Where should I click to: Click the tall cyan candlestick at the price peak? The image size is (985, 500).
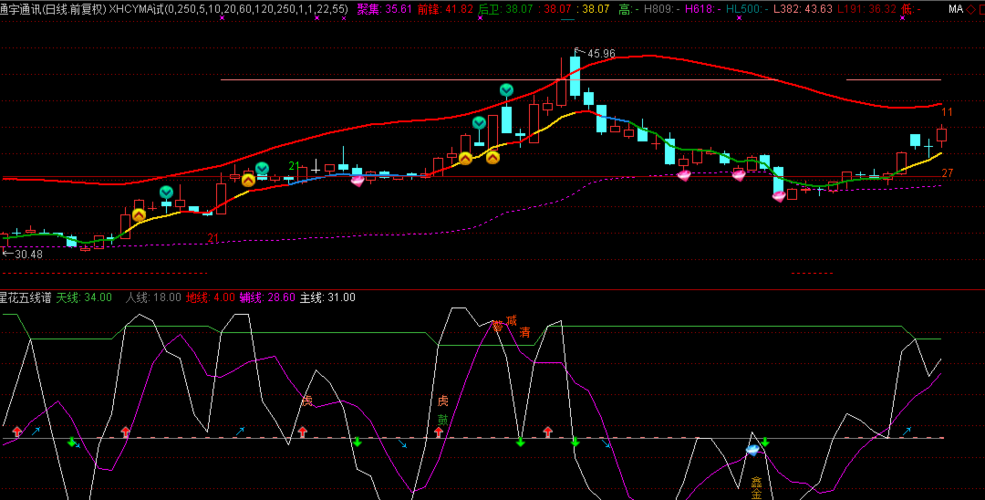click(x=575, y=77)
